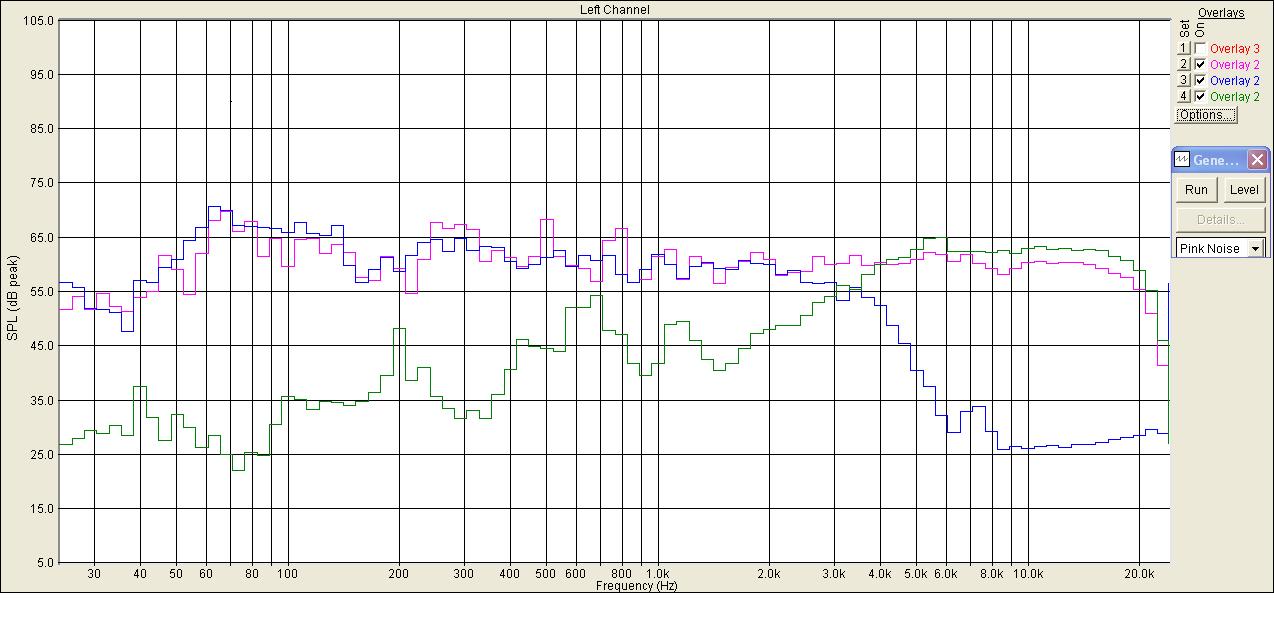Click the blue Overlay 2 label

pyautogui.click(x=1235, y=80)
